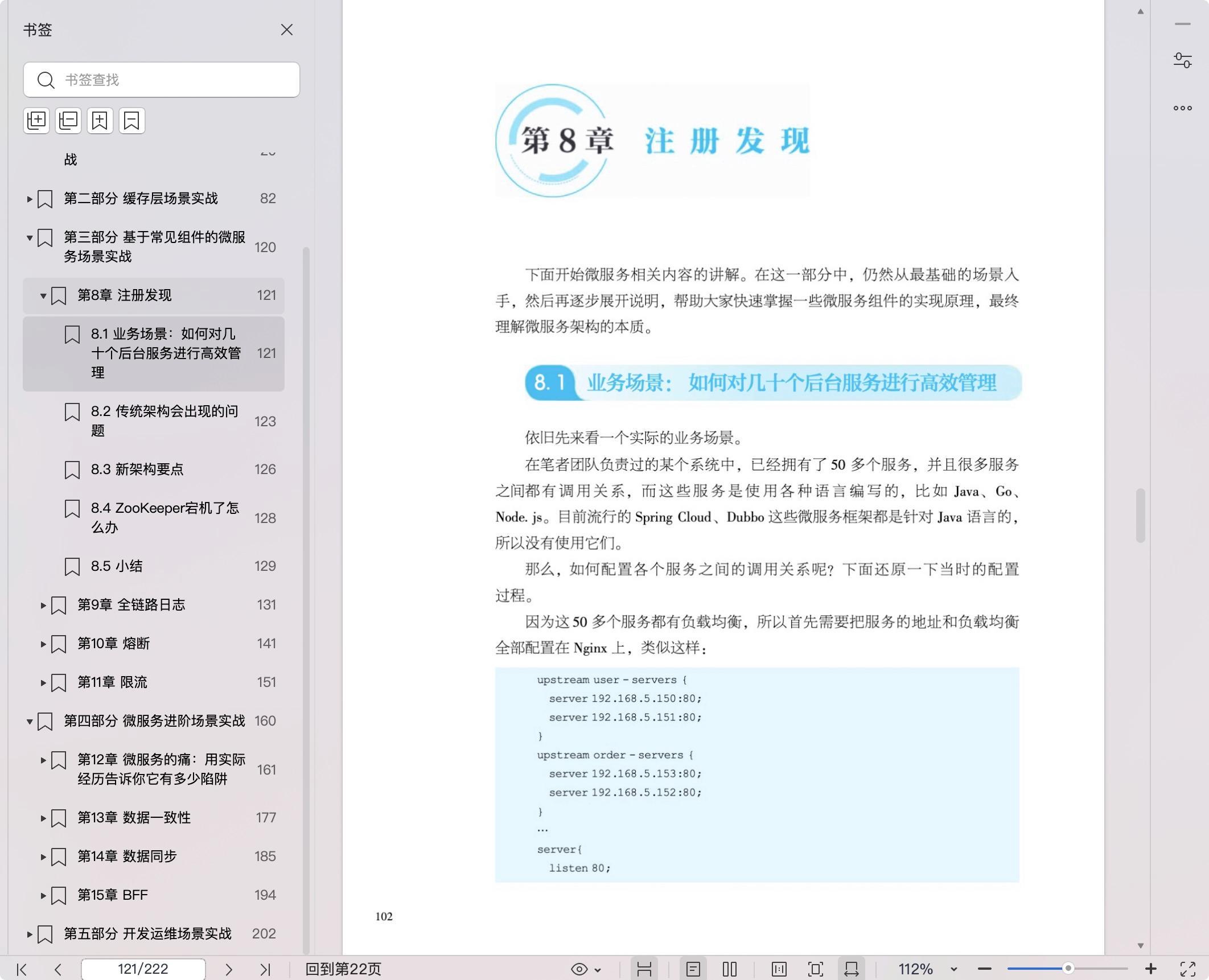Go to the previous page
This screenshot has width=1209, height=980.
[x=57, y=969]
